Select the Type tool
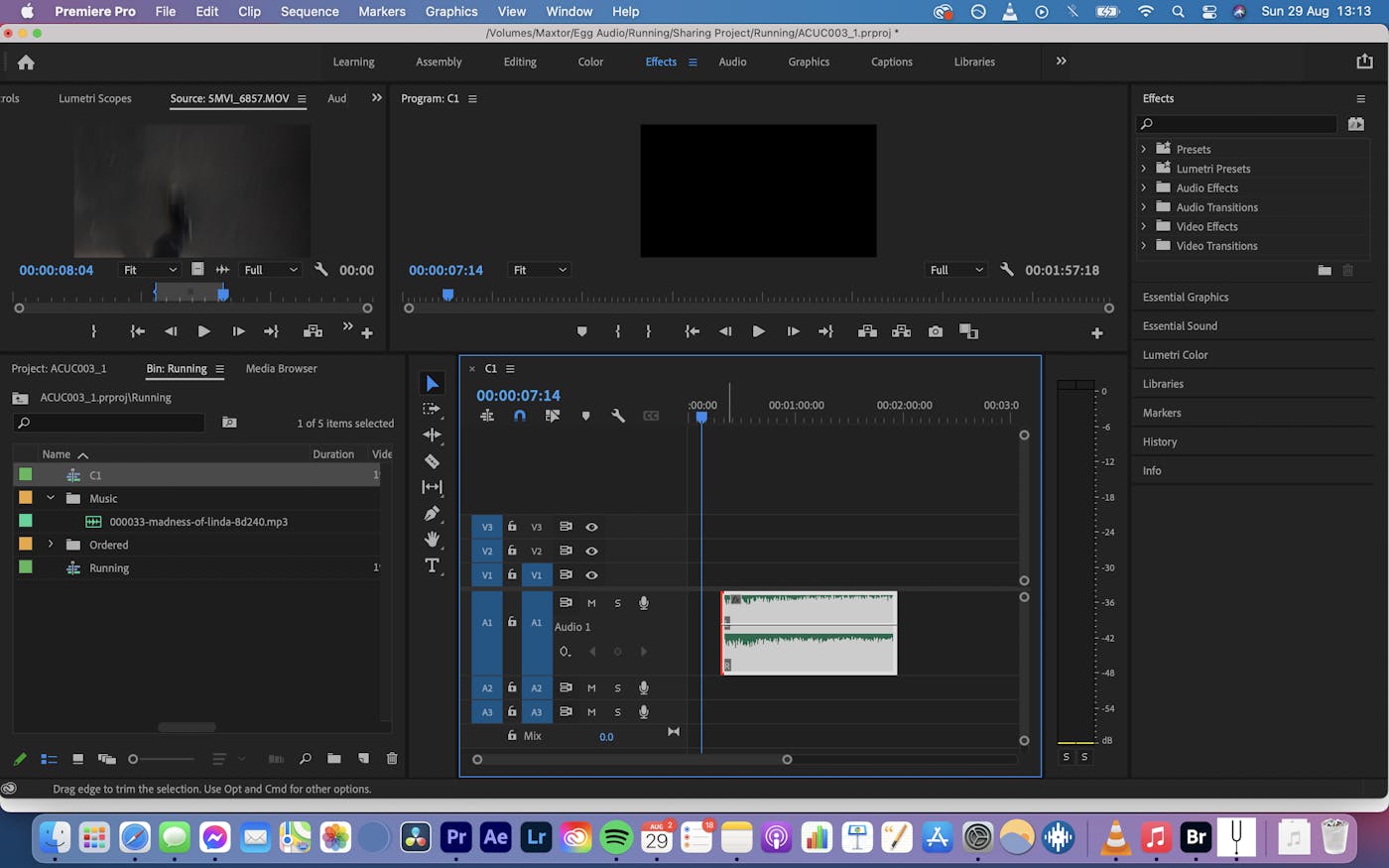This screenshot has width=1389, height=868. (x=432, y=565)
